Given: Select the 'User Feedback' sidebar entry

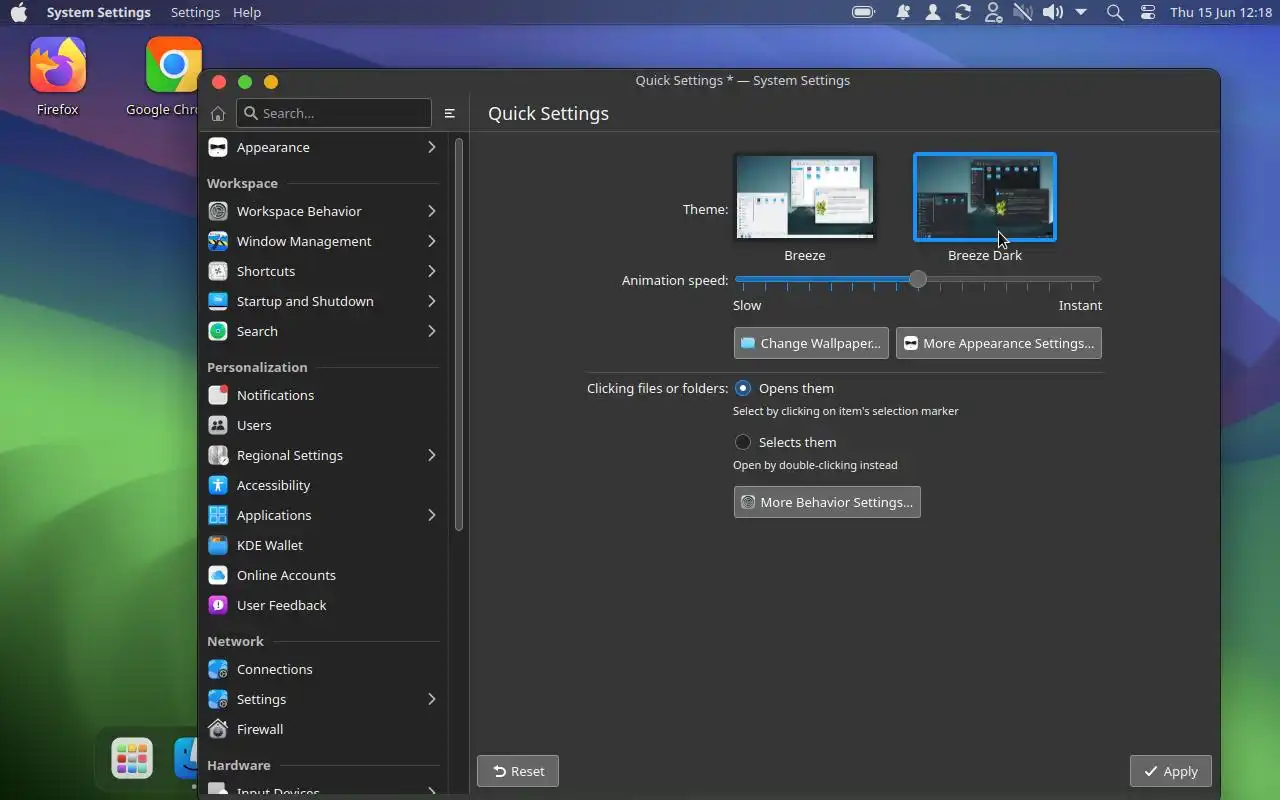Looking at the screenshot, I should [322, 605].
